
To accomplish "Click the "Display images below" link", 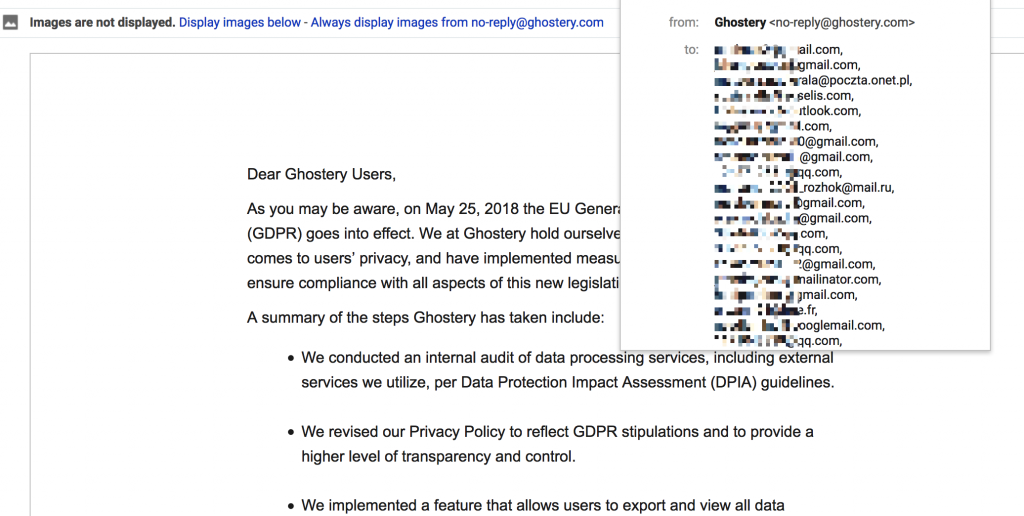I will tap(240, 22).
